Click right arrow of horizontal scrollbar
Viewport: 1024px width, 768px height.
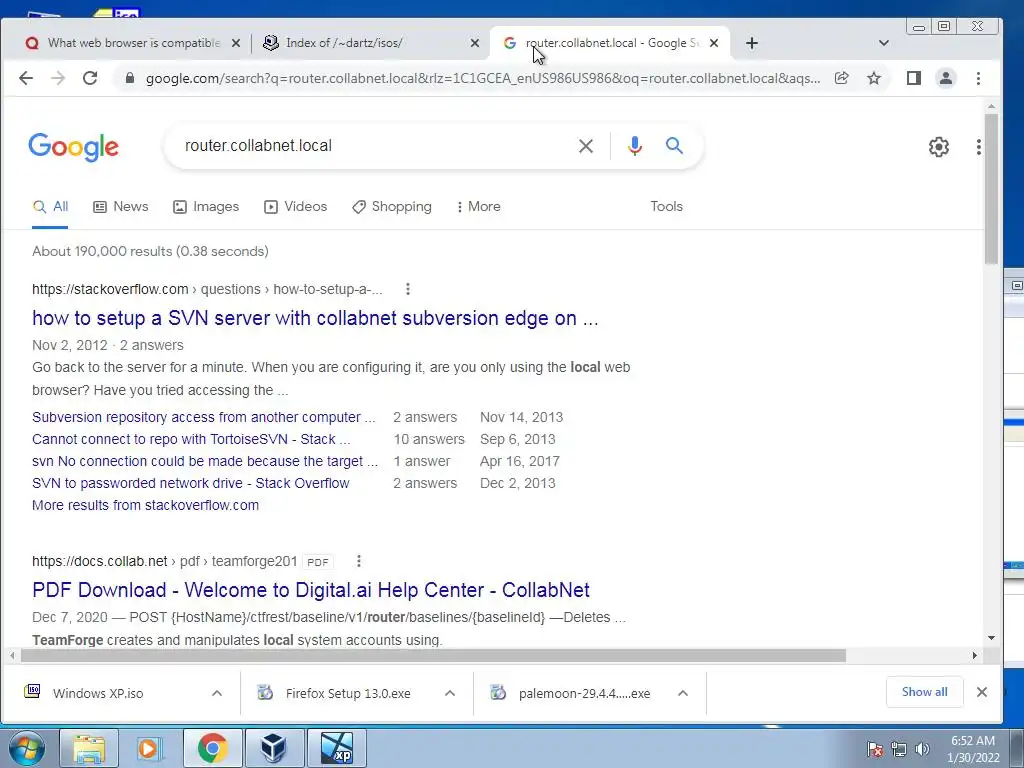[974, 655]
